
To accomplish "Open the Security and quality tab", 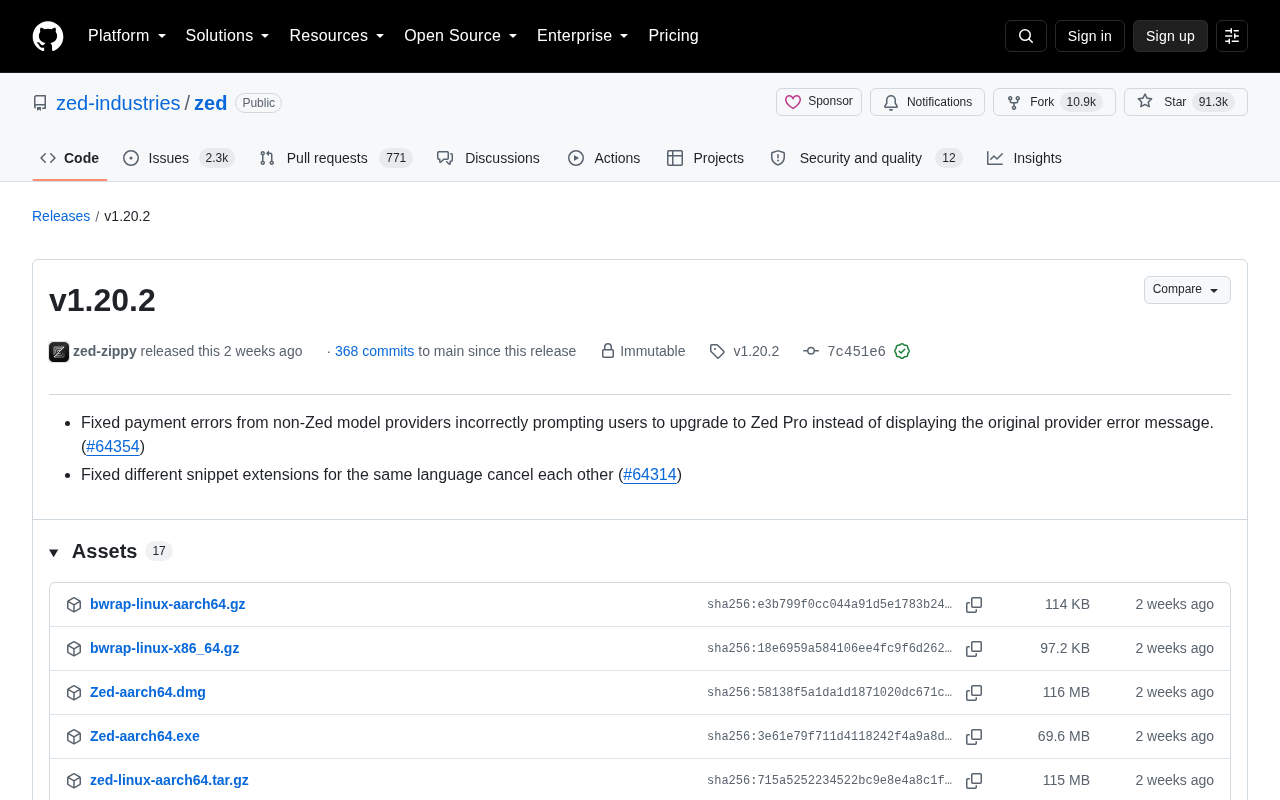I will click(x=866, y=158).
